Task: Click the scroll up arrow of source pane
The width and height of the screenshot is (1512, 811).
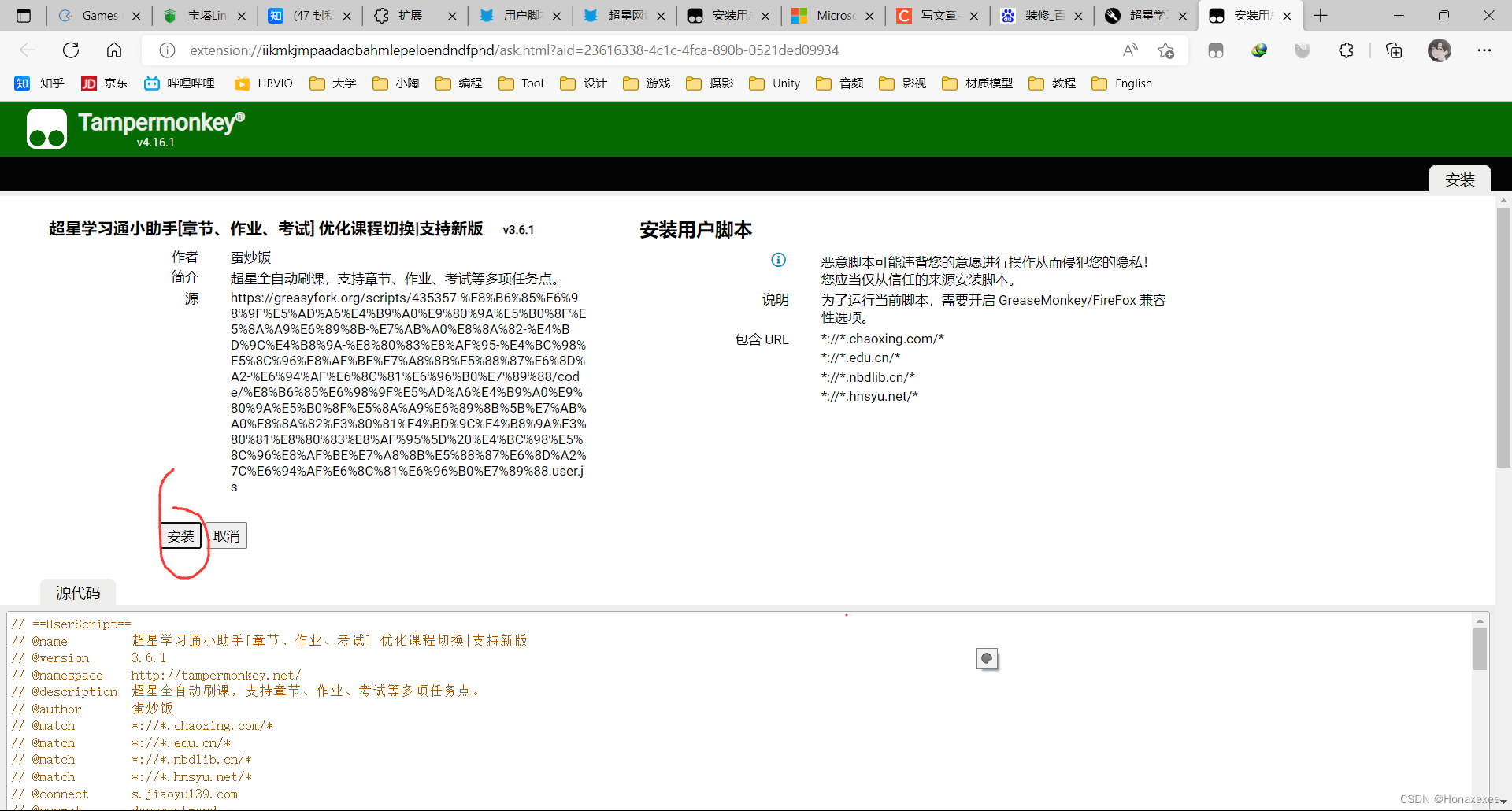Action: click(1480, 620)
